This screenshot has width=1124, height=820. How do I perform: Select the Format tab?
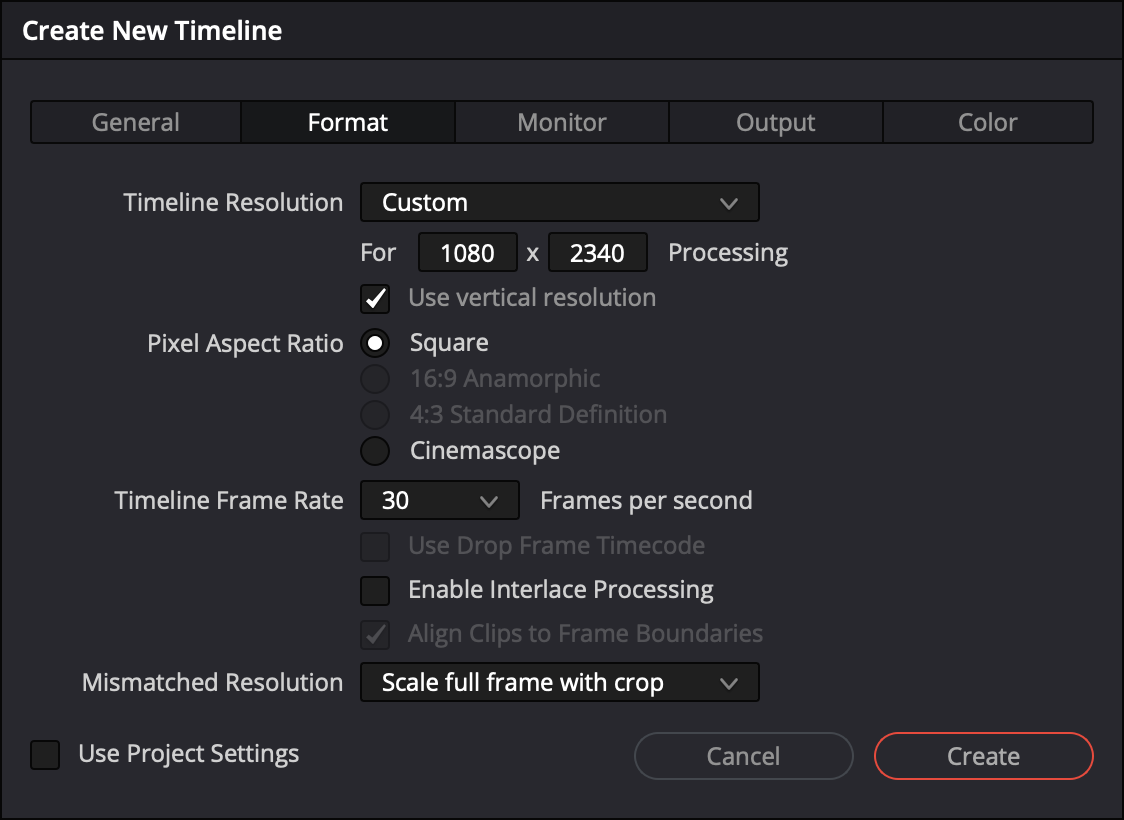[348, 122]
